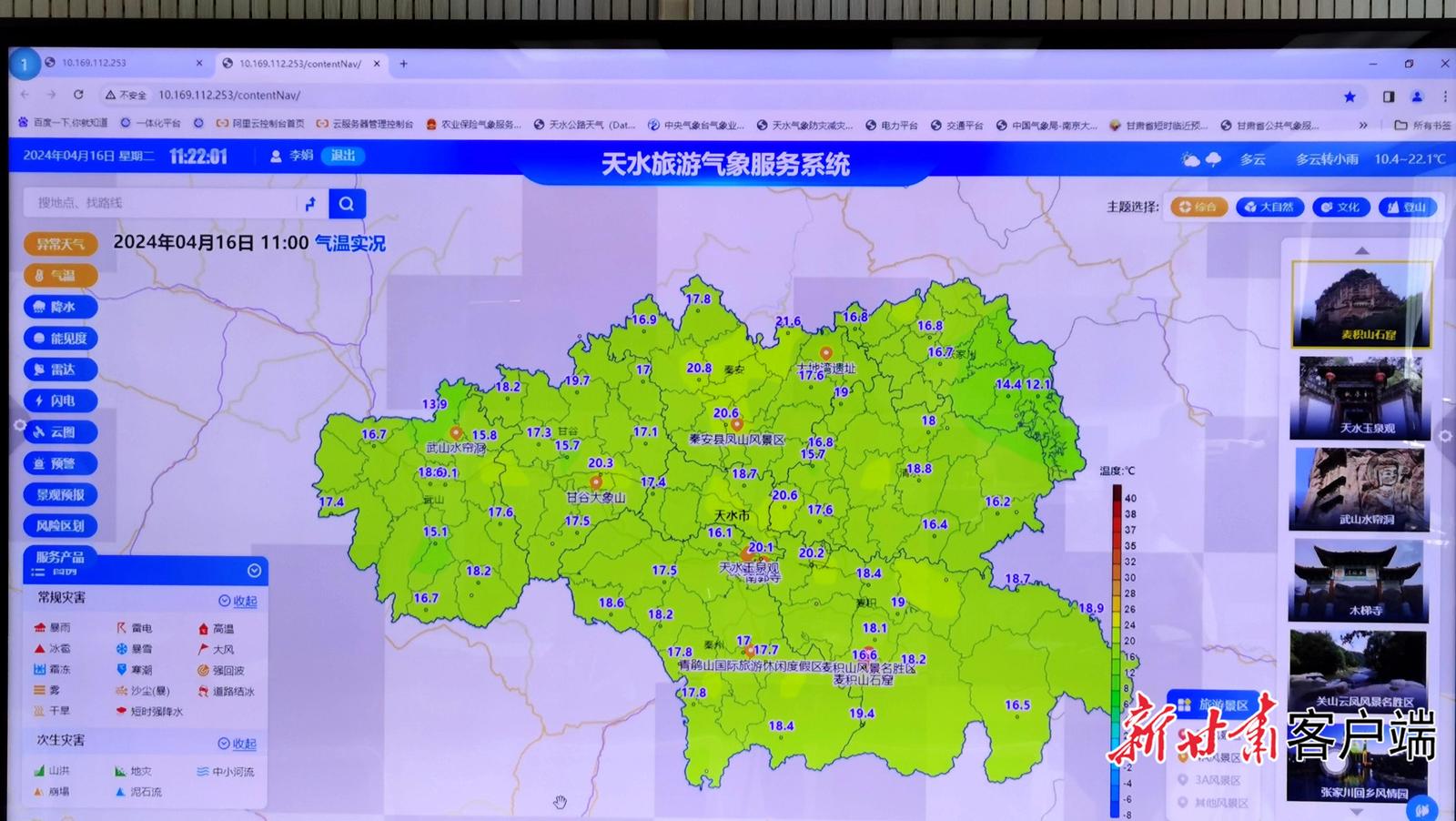Viewport: 1456px width, 821px height.
Task: Select the 闪电 lightning layer
Action: (60, 400)
